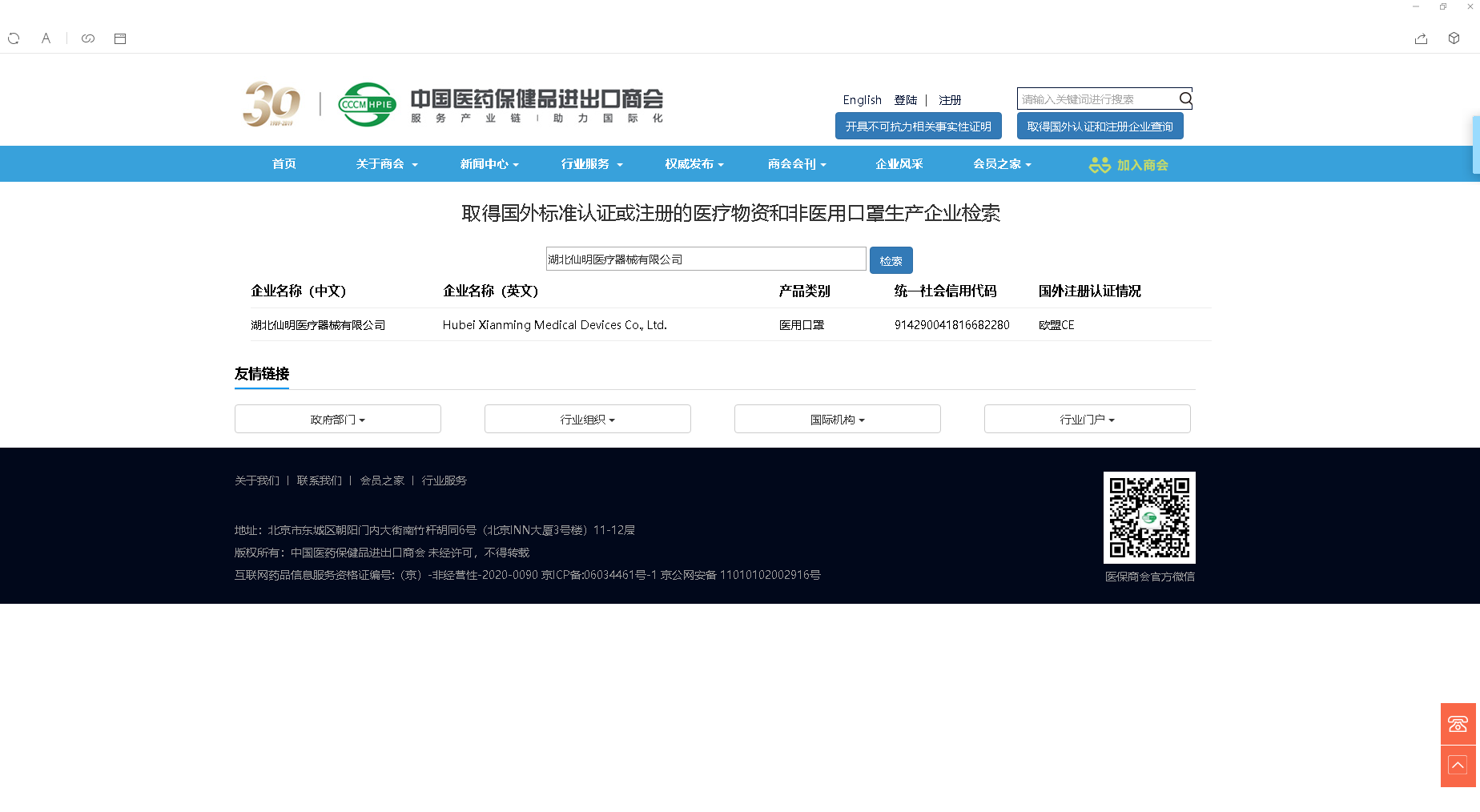Expand the 新闻中心 dropdown menu
1480x812 pixels.
489,164
